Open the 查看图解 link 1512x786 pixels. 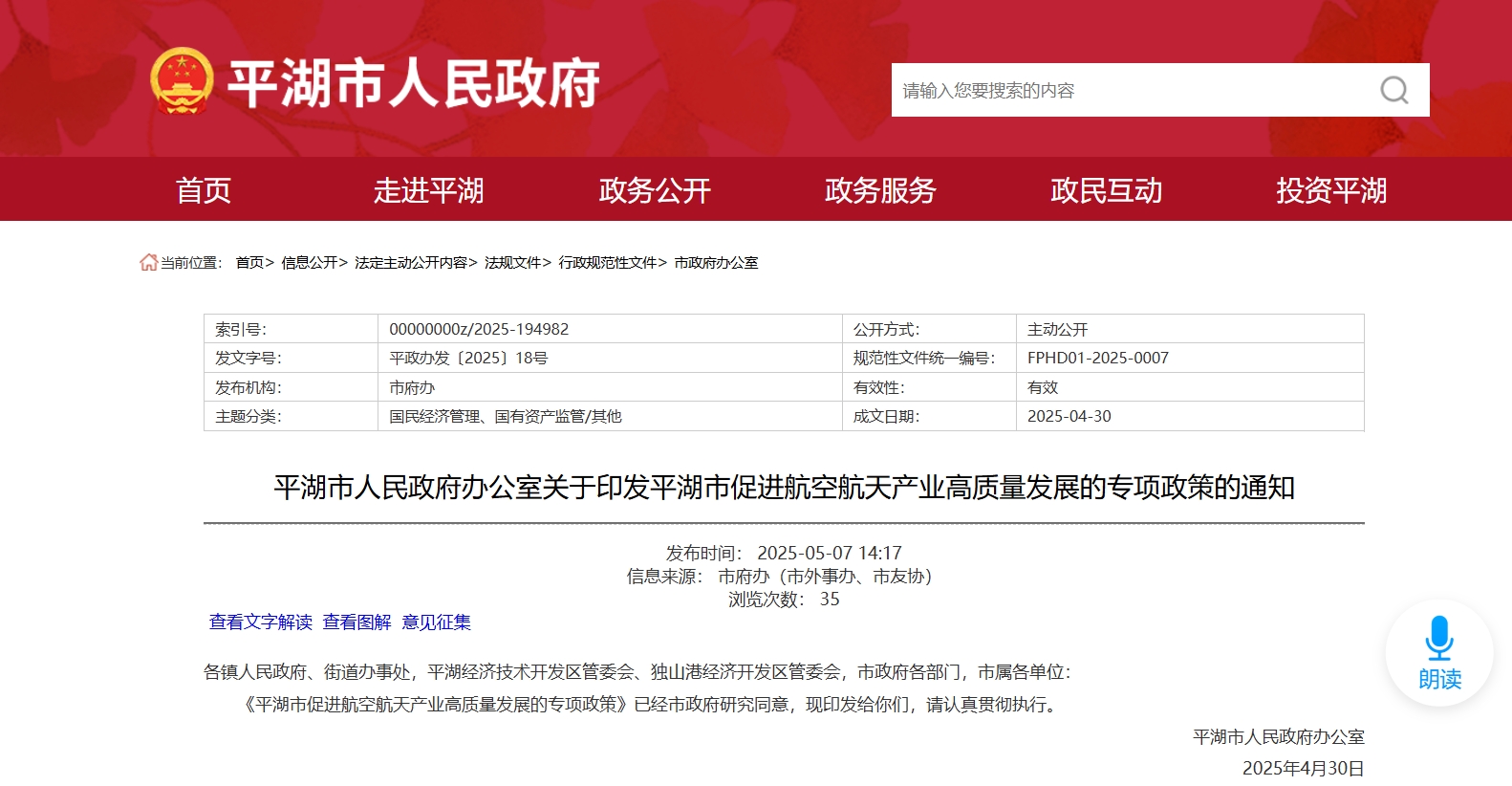coord(356,622)
